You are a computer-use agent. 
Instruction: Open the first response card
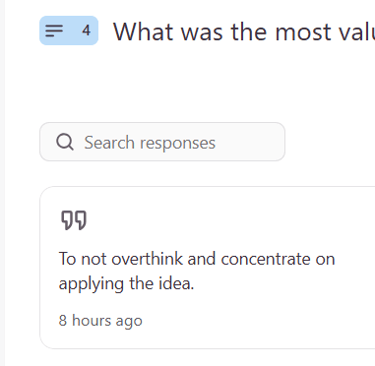point(207,268)
